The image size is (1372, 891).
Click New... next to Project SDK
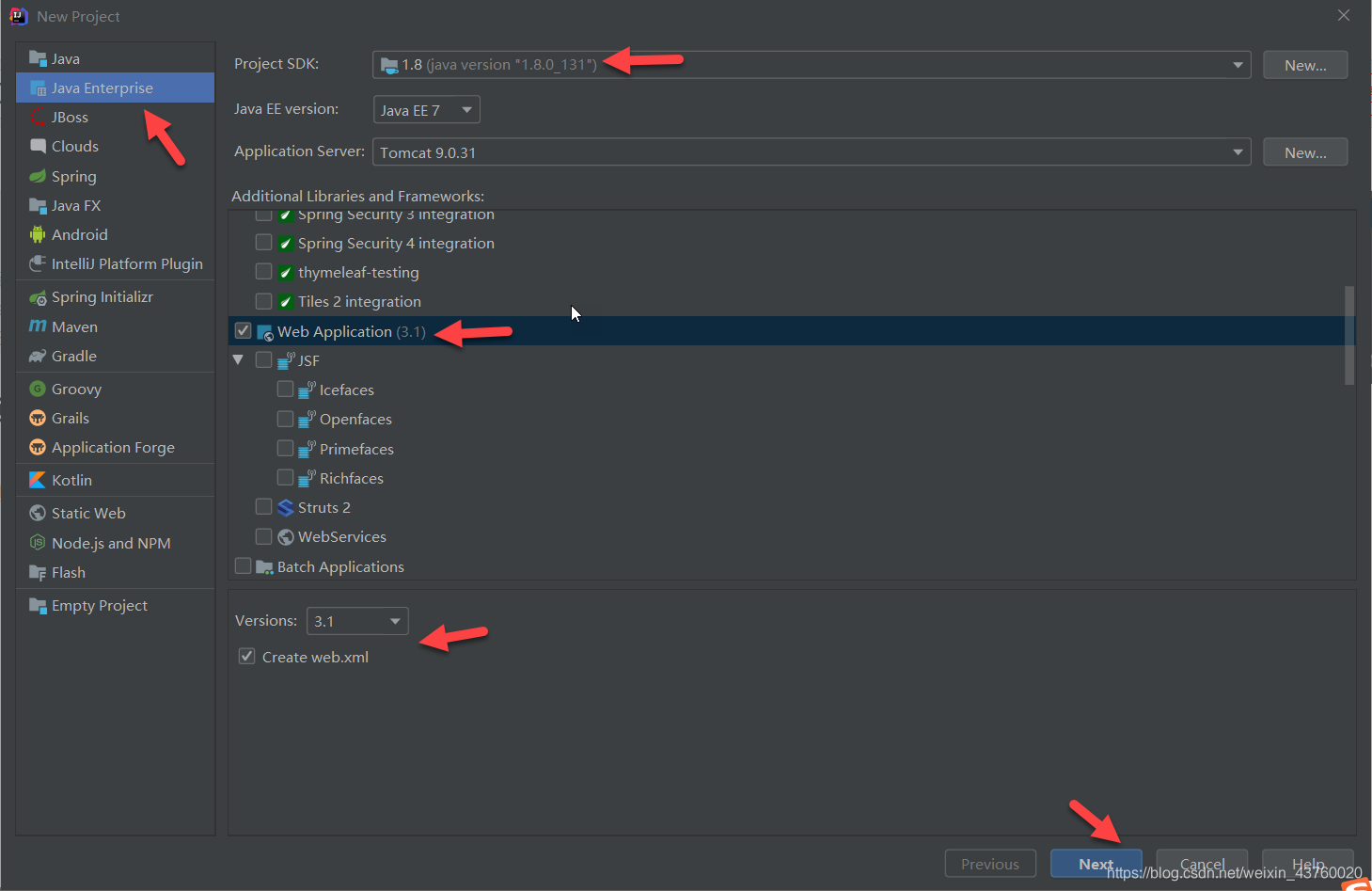(1305, 65)
